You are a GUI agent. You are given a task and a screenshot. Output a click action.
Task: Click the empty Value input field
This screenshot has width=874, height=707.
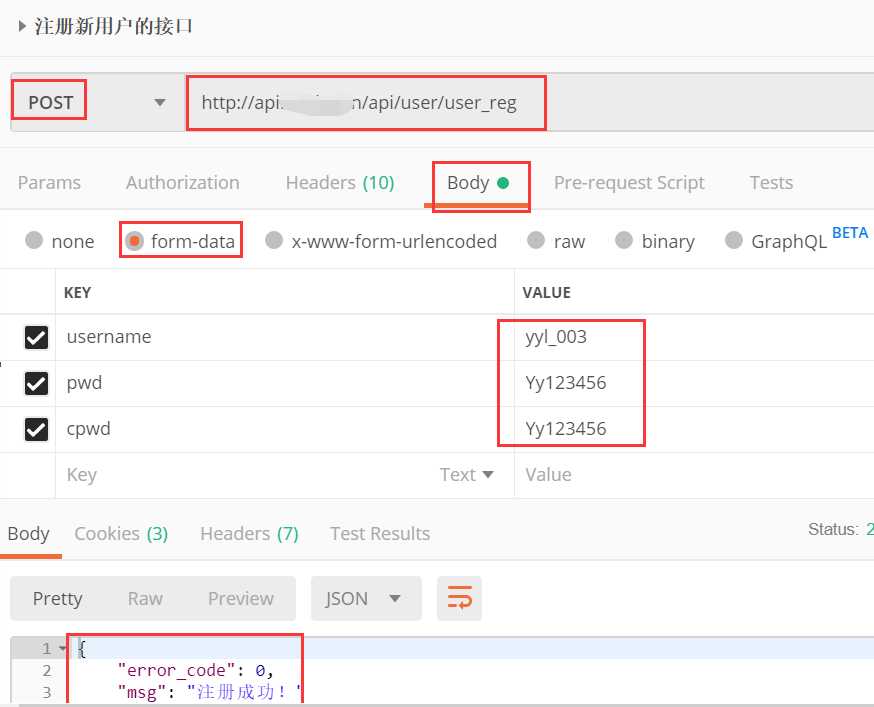tap(694, 475)
